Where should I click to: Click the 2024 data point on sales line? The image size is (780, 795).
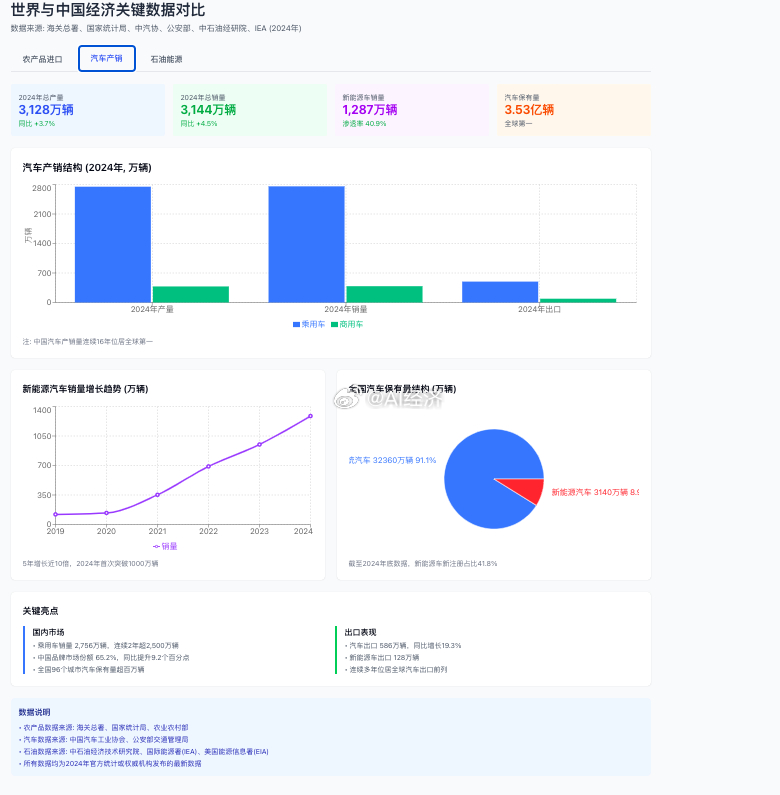click(310, 416)
